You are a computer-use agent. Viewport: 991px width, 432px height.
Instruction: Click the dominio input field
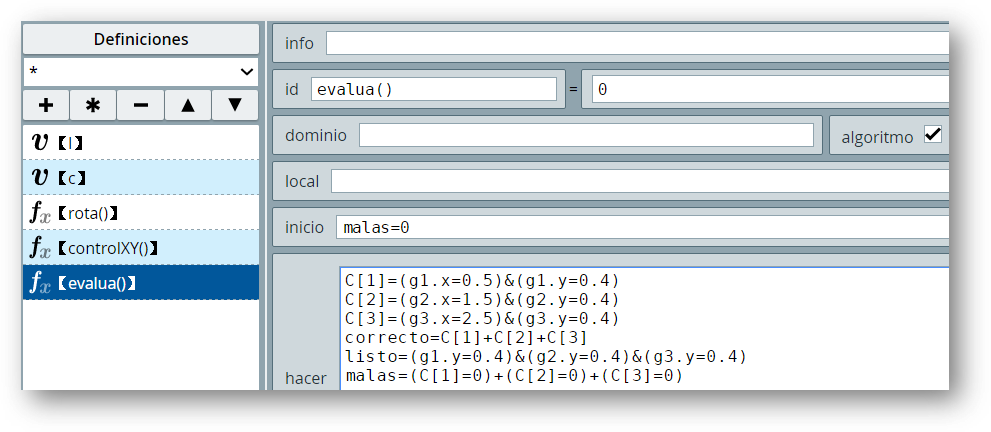point(586,135)
